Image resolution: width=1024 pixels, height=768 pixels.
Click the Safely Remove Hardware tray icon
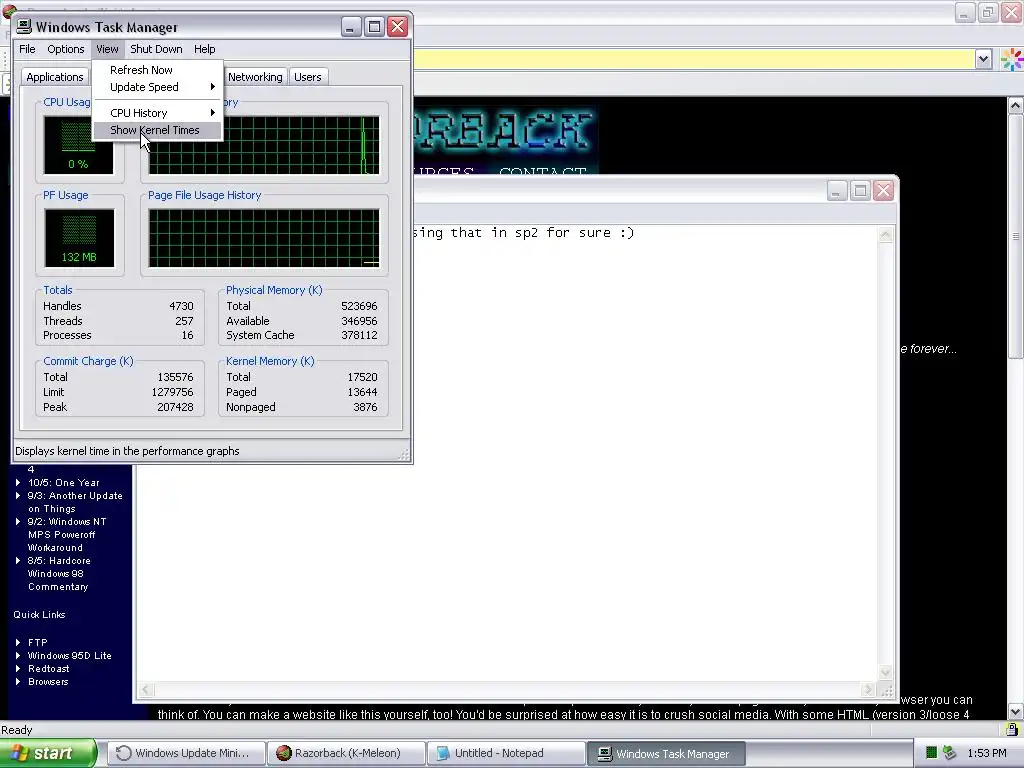[950, 753]
